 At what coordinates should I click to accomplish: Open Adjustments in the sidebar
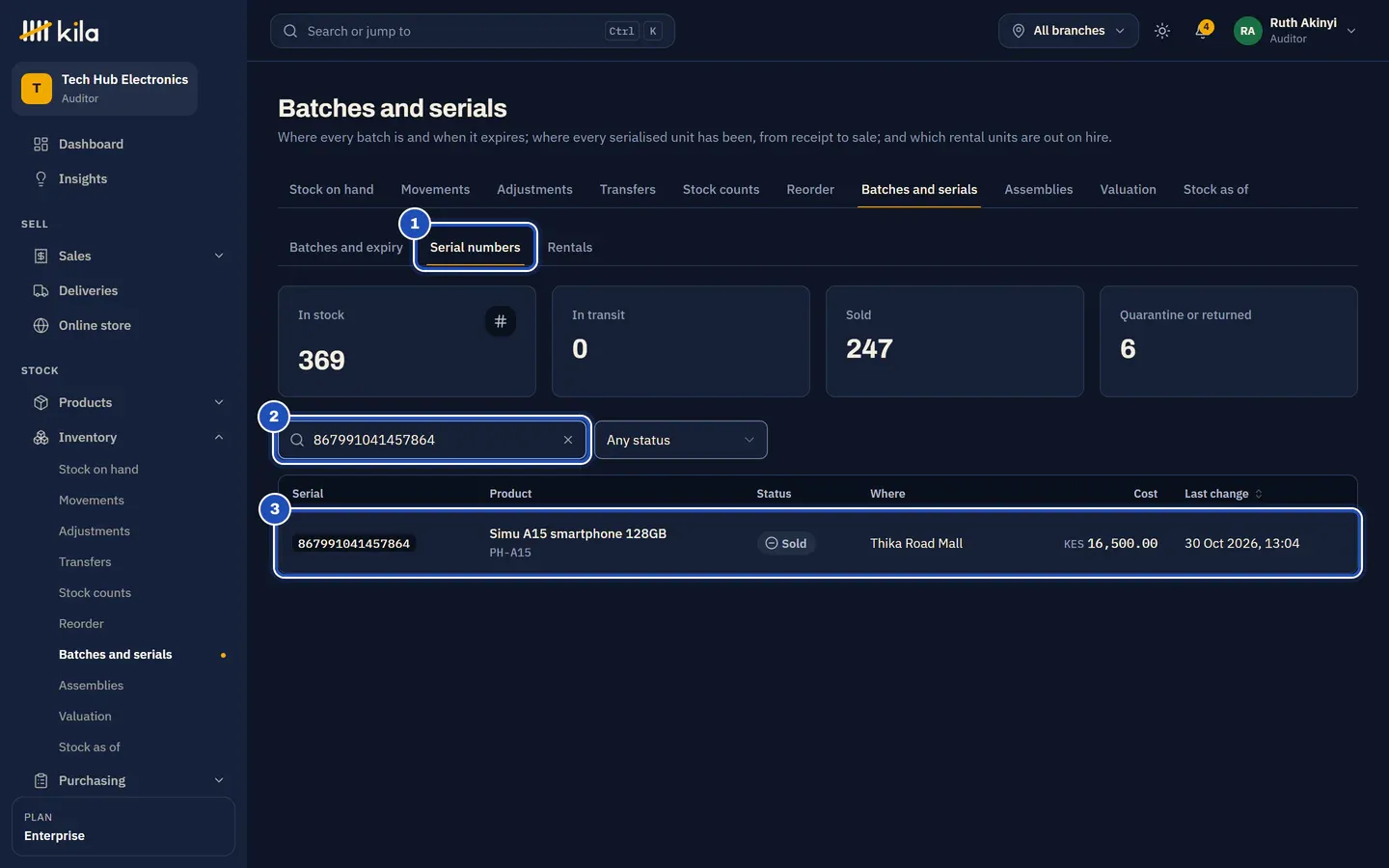click(x=95, y=531)
